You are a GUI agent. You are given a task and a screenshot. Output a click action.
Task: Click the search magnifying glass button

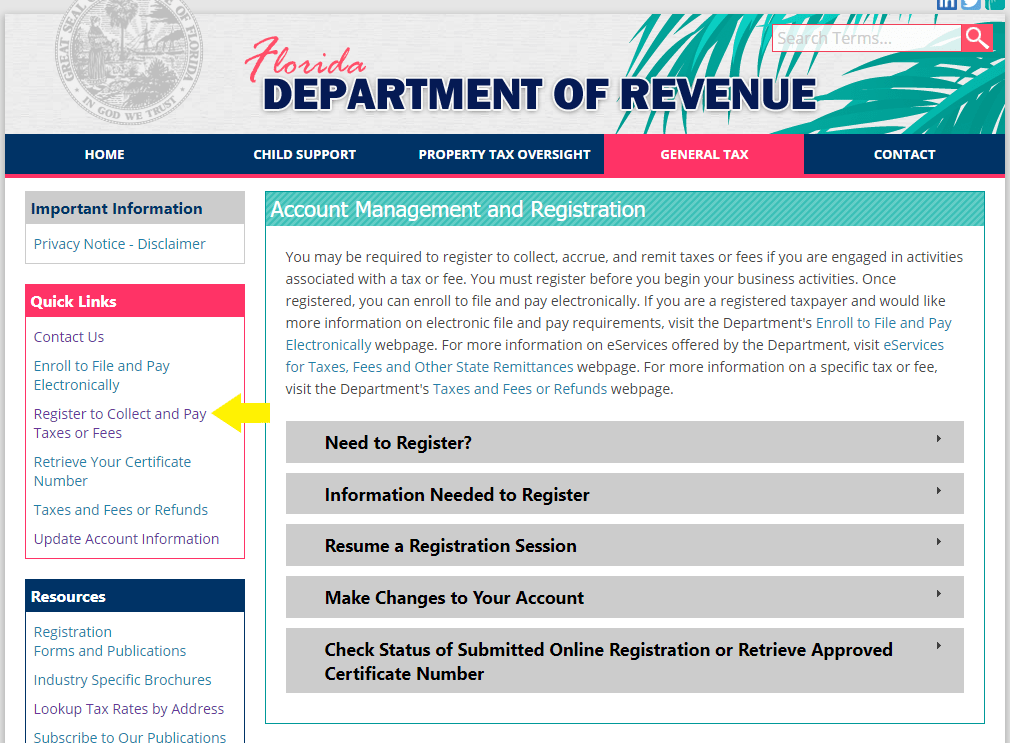point(977,38)
